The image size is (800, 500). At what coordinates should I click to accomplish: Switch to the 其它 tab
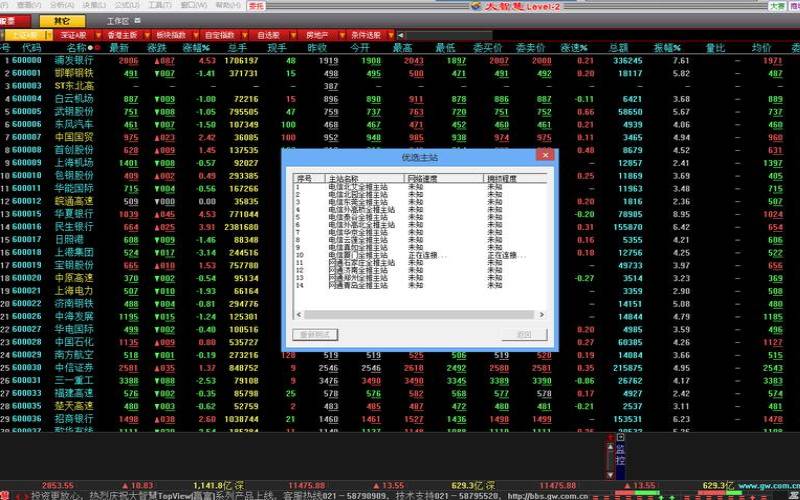62,20
